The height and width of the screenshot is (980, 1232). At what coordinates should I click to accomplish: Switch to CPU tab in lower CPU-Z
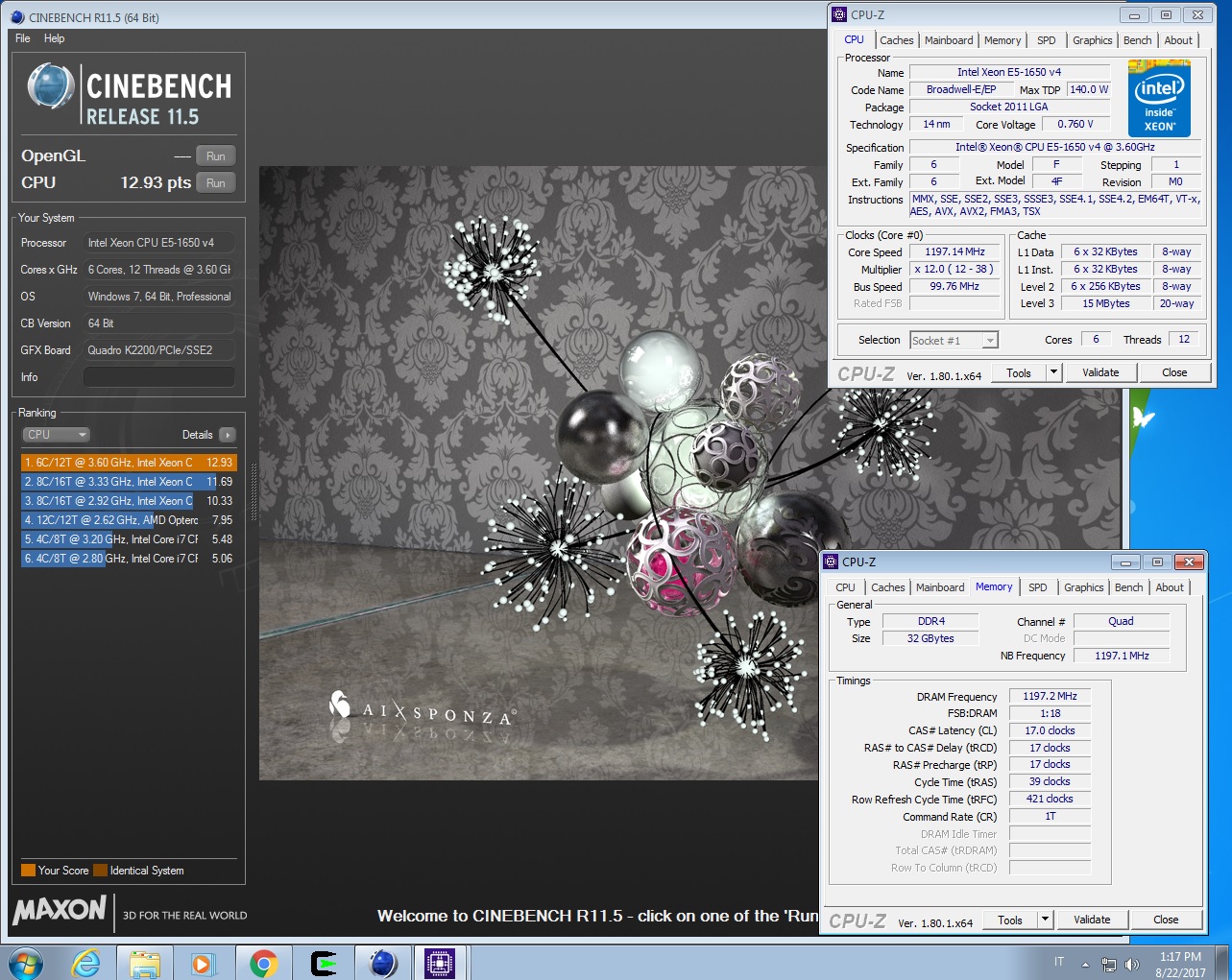(845, 587)
